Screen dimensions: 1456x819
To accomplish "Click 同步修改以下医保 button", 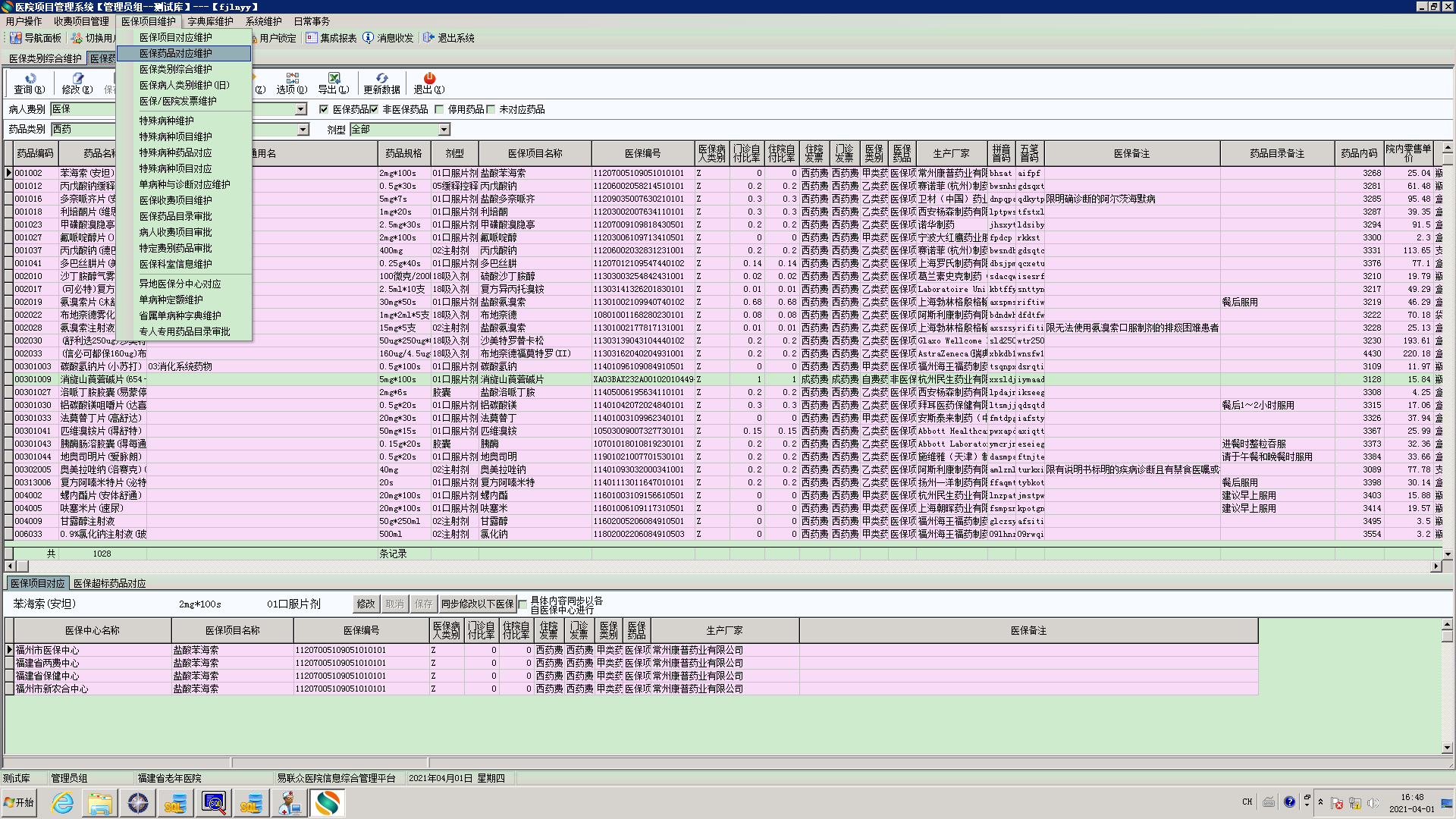I will coord(478,604).
